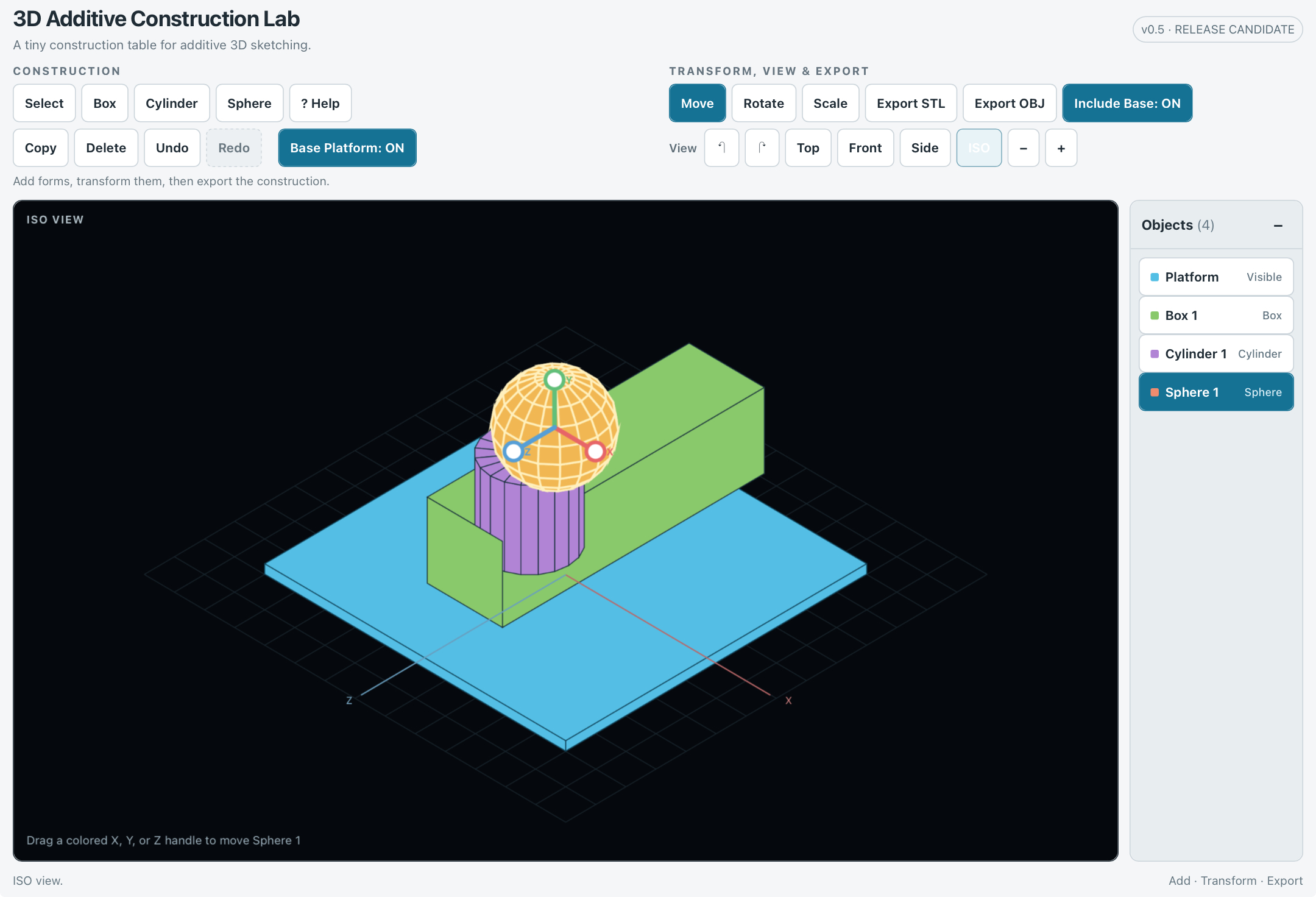Screen dimensions: 1316x897
Task: Click the purple Cylinder 1 color swatch
Action: pyautogui.click(x=1155, y=354)
